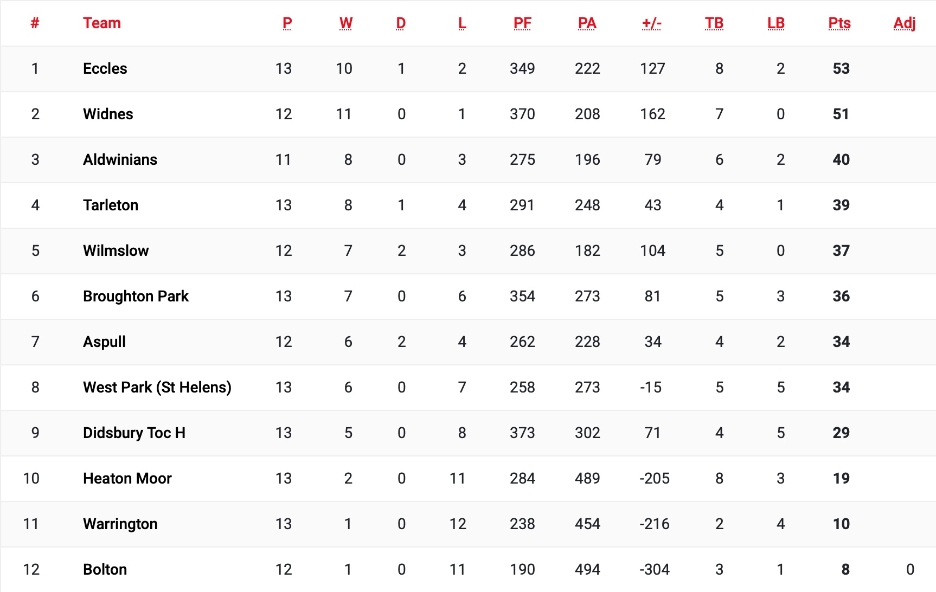936x592 pixels.
Task: Click the PF column header
Action: 522,23
